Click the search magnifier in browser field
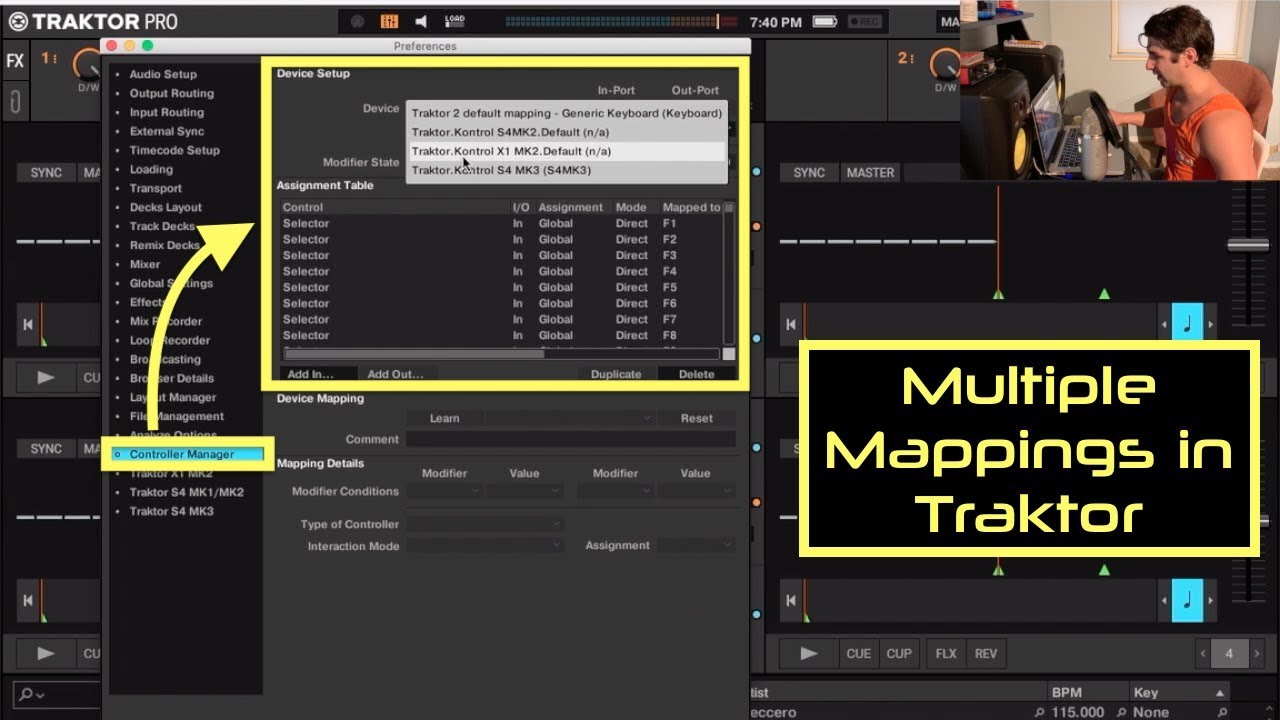 [x=27, y=693]
